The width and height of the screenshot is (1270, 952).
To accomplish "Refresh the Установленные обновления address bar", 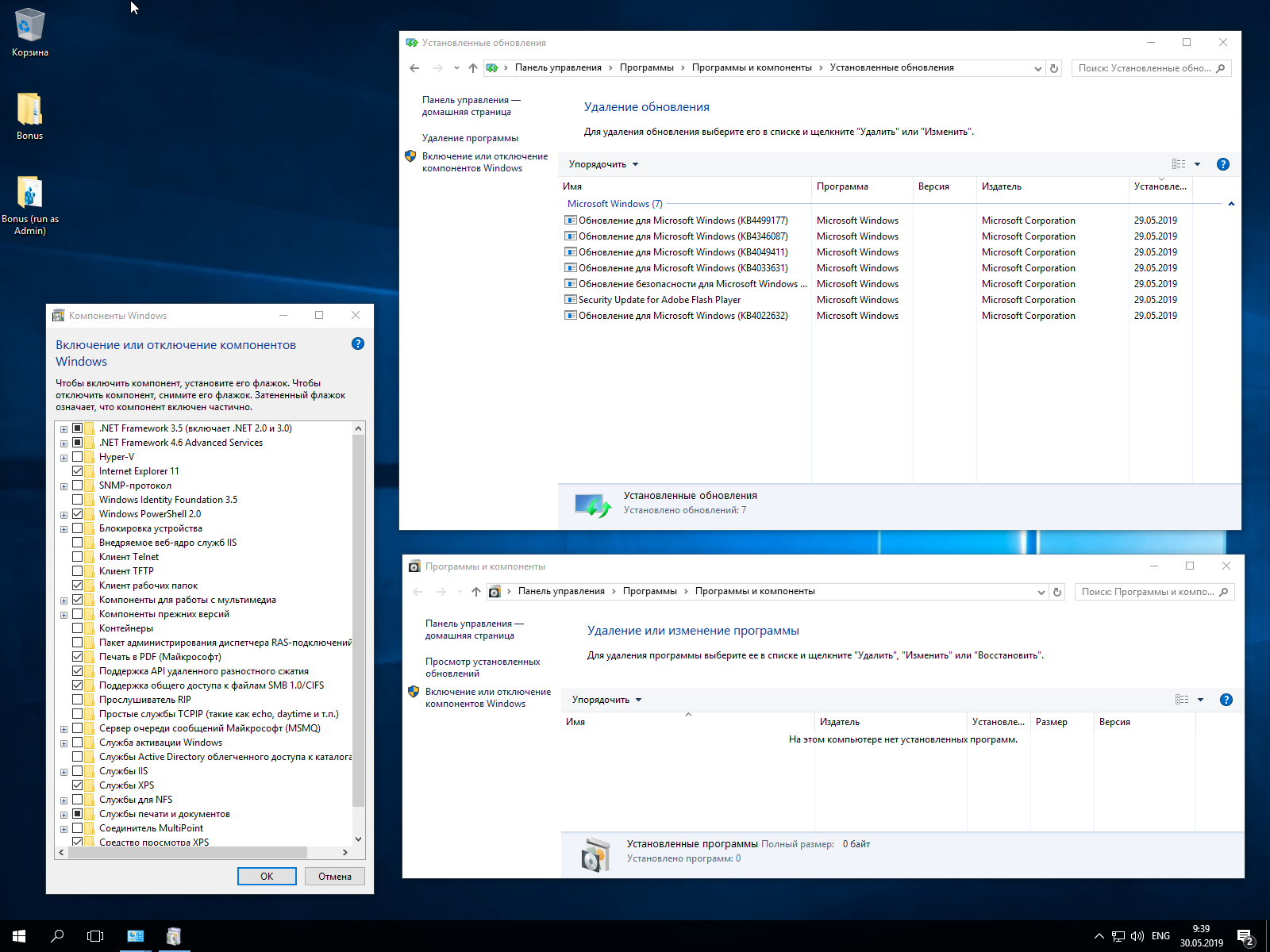I will (x=1054, y=68).
